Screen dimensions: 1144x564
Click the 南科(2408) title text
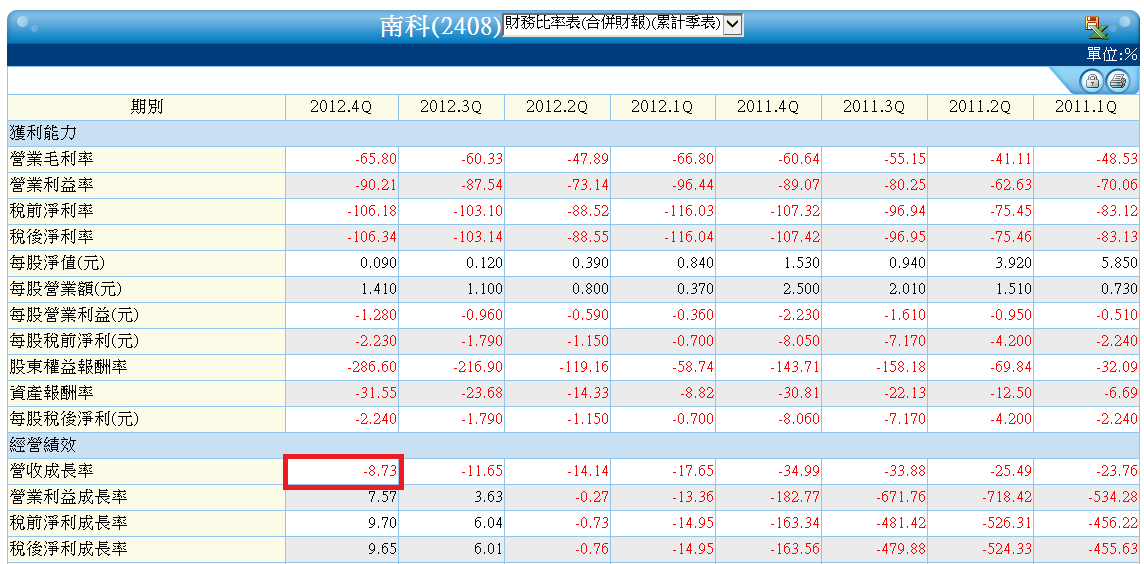click(x=441, y=27)
